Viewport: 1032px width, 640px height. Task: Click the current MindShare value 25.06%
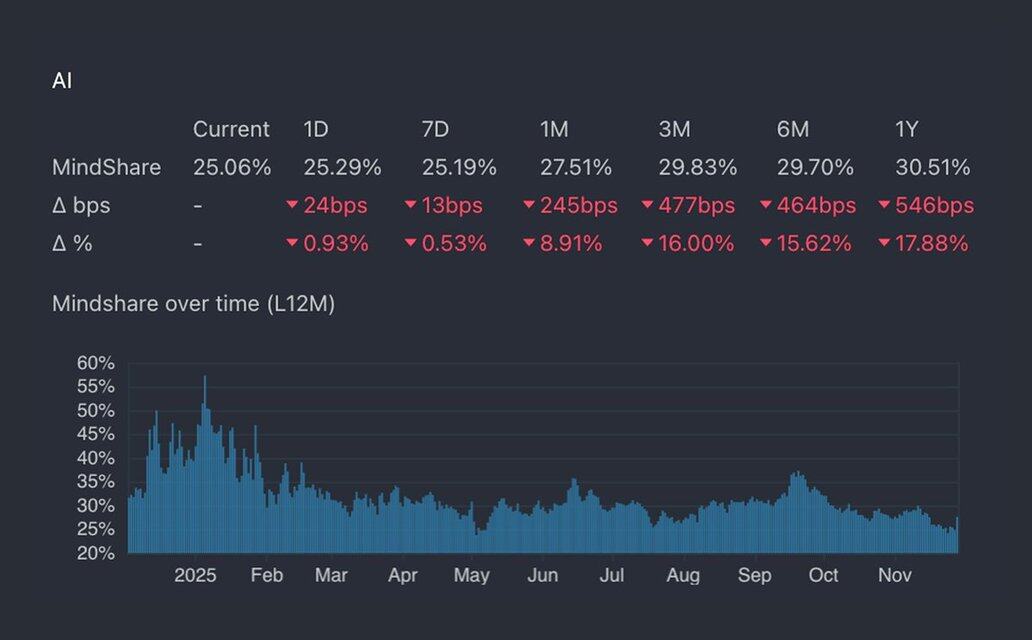coord(232,167)
